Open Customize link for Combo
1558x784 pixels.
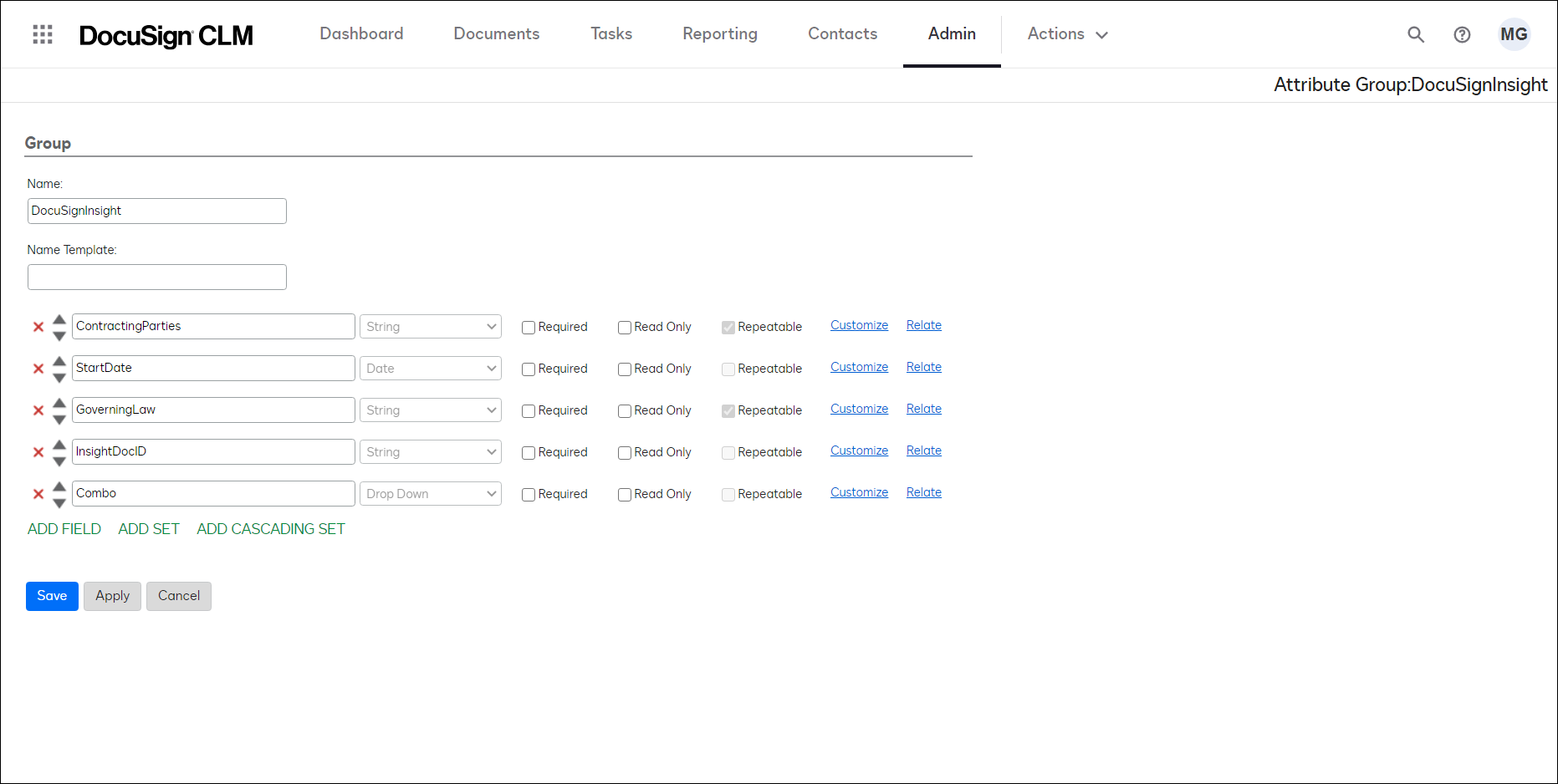pyautogui.click(x=859, y=492)
